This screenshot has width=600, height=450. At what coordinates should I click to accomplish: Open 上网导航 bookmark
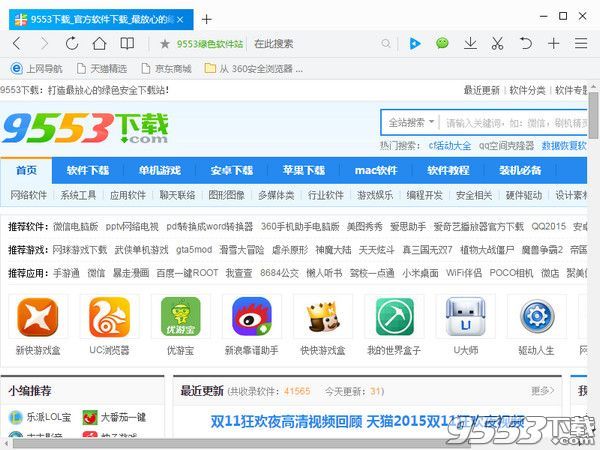click(x=36, y=69)
